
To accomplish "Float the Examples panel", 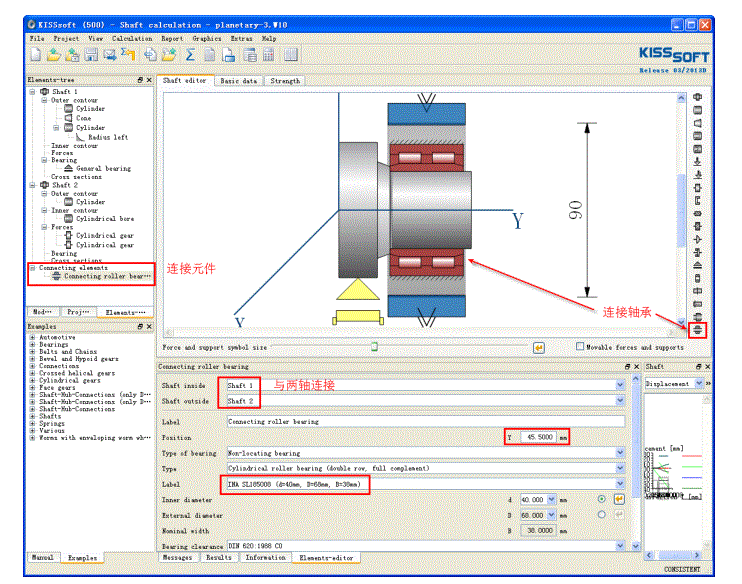I will pyautogui.click(x=140, y=327).
